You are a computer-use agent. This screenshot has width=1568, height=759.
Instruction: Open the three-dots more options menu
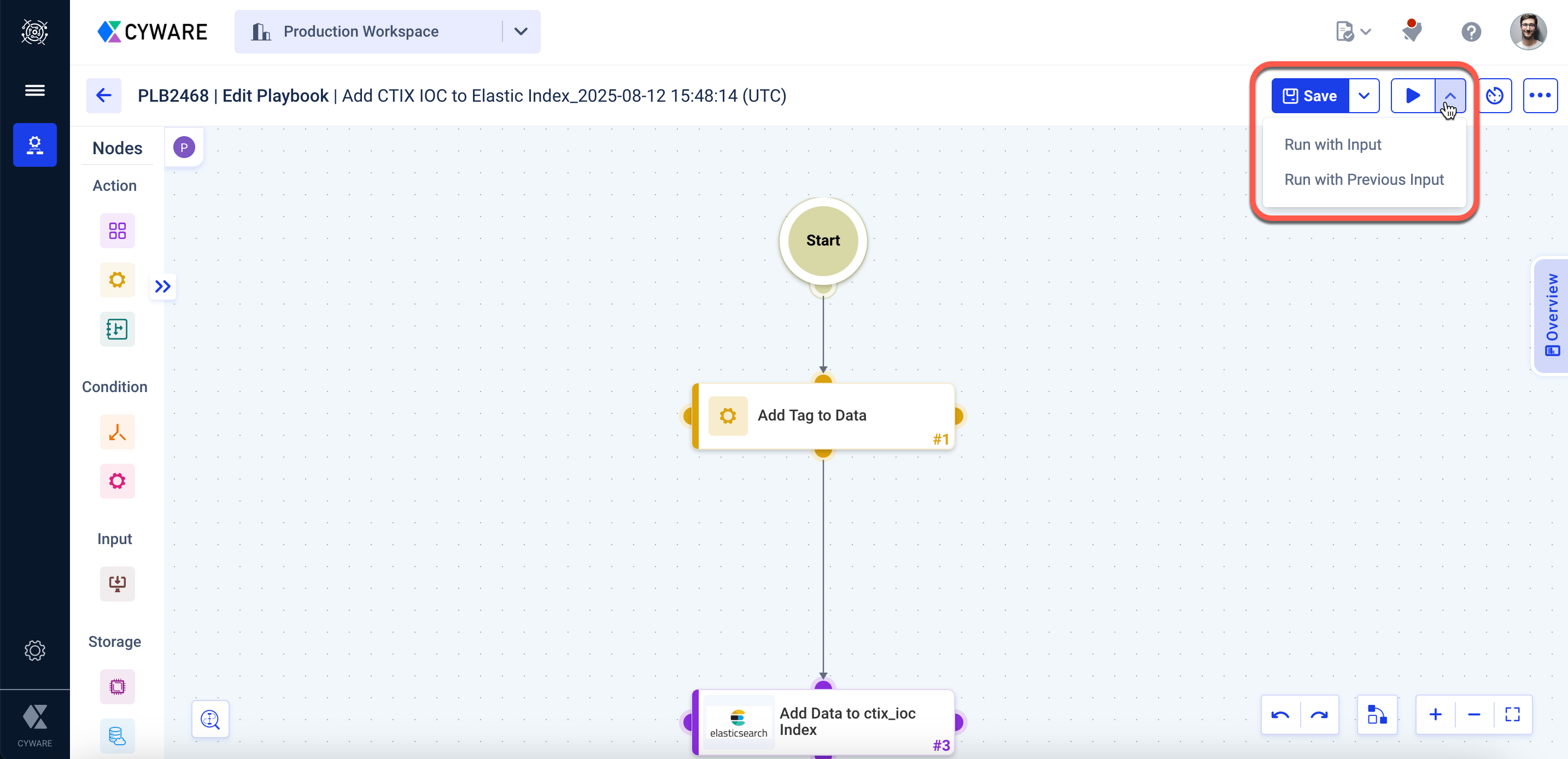pyautogui.click(x=1540, y=96)
